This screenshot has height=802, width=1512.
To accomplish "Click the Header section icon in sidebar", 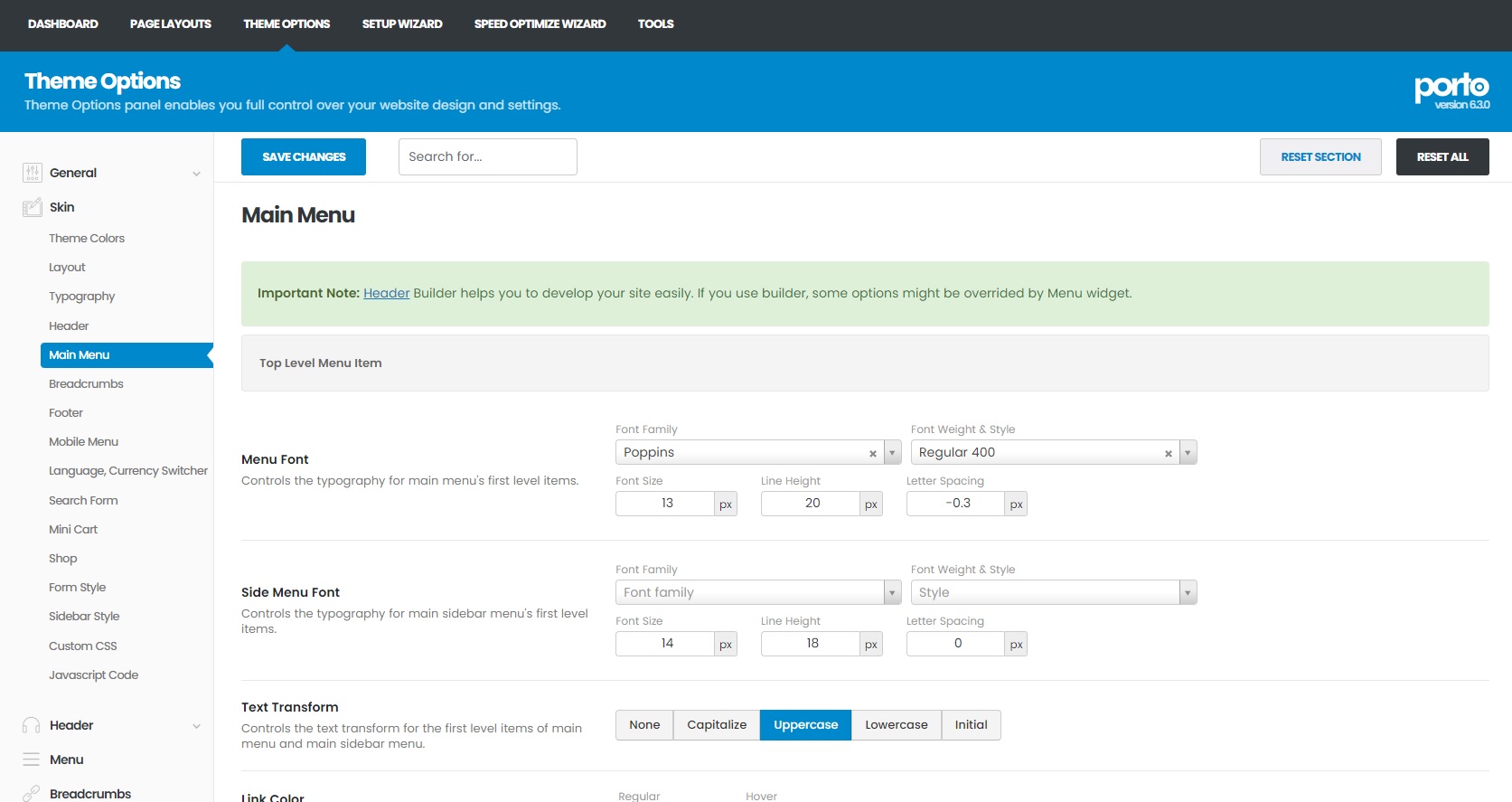I will coord(32,725).
